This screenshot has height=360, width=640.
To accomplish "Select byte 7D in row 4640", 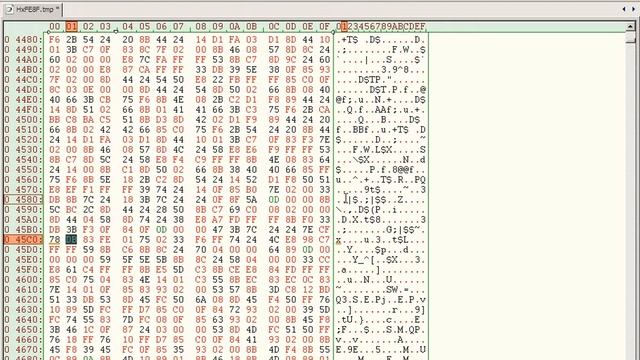I will (x=128, y=320).
